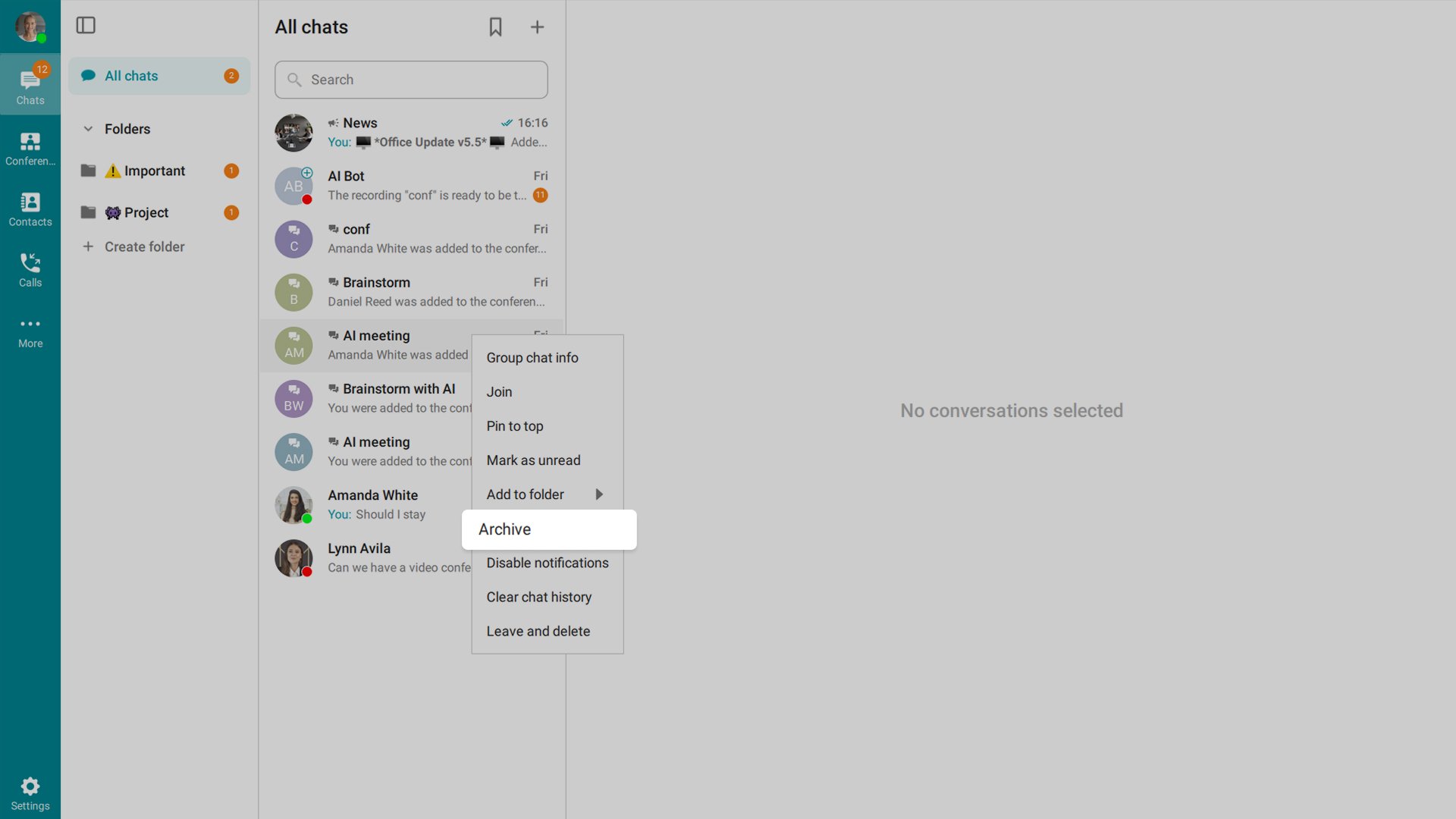Open the More options menu

click(30, 331)
